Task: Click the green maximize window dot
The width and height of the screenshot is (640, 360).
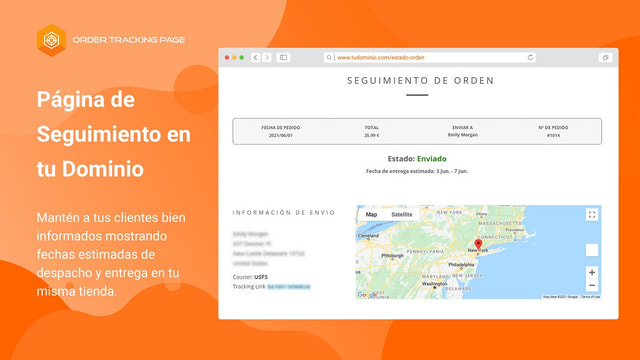Action: (242, 58)
